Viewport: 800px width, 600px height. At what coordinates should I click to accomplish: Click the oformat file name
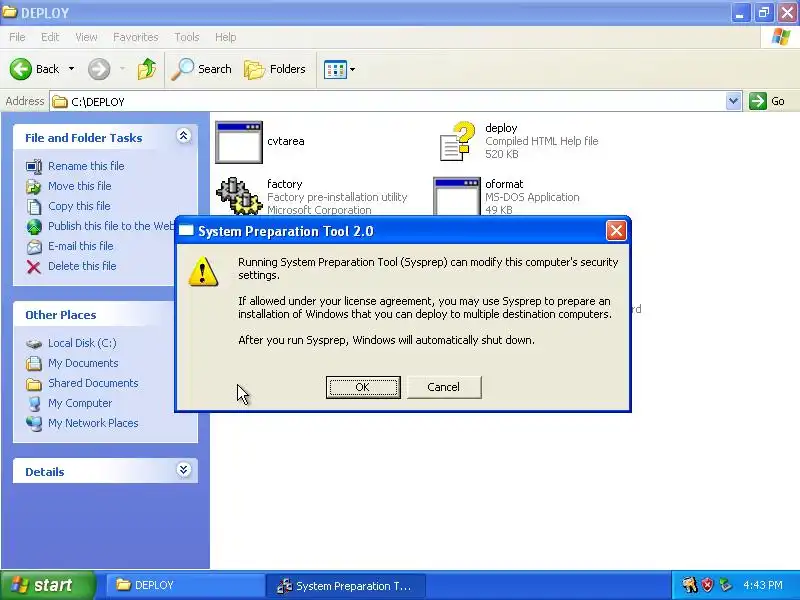(x=504, y=184)
